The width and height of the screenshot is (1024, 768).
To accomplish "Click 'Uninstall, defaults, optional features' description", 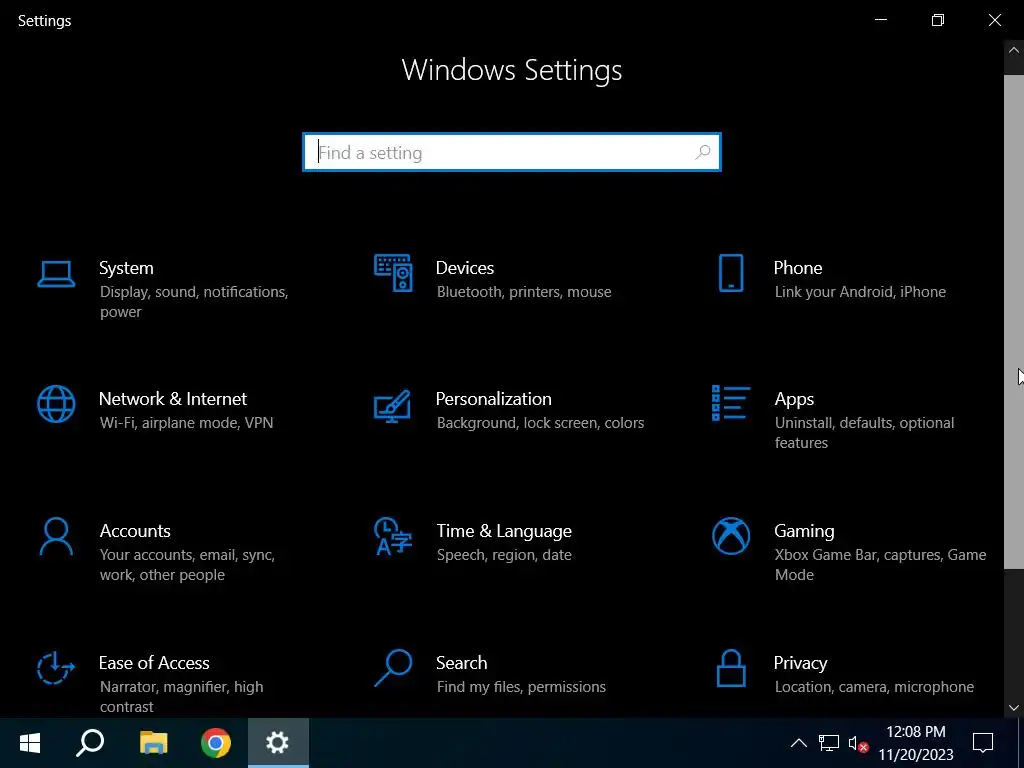I will pyautogui.click(x=864, y=433).
